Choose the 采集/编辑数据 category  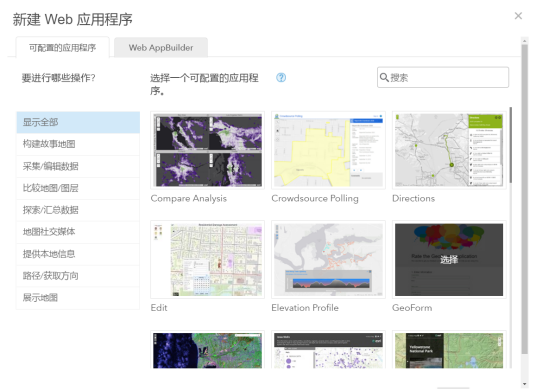[78, 166]
